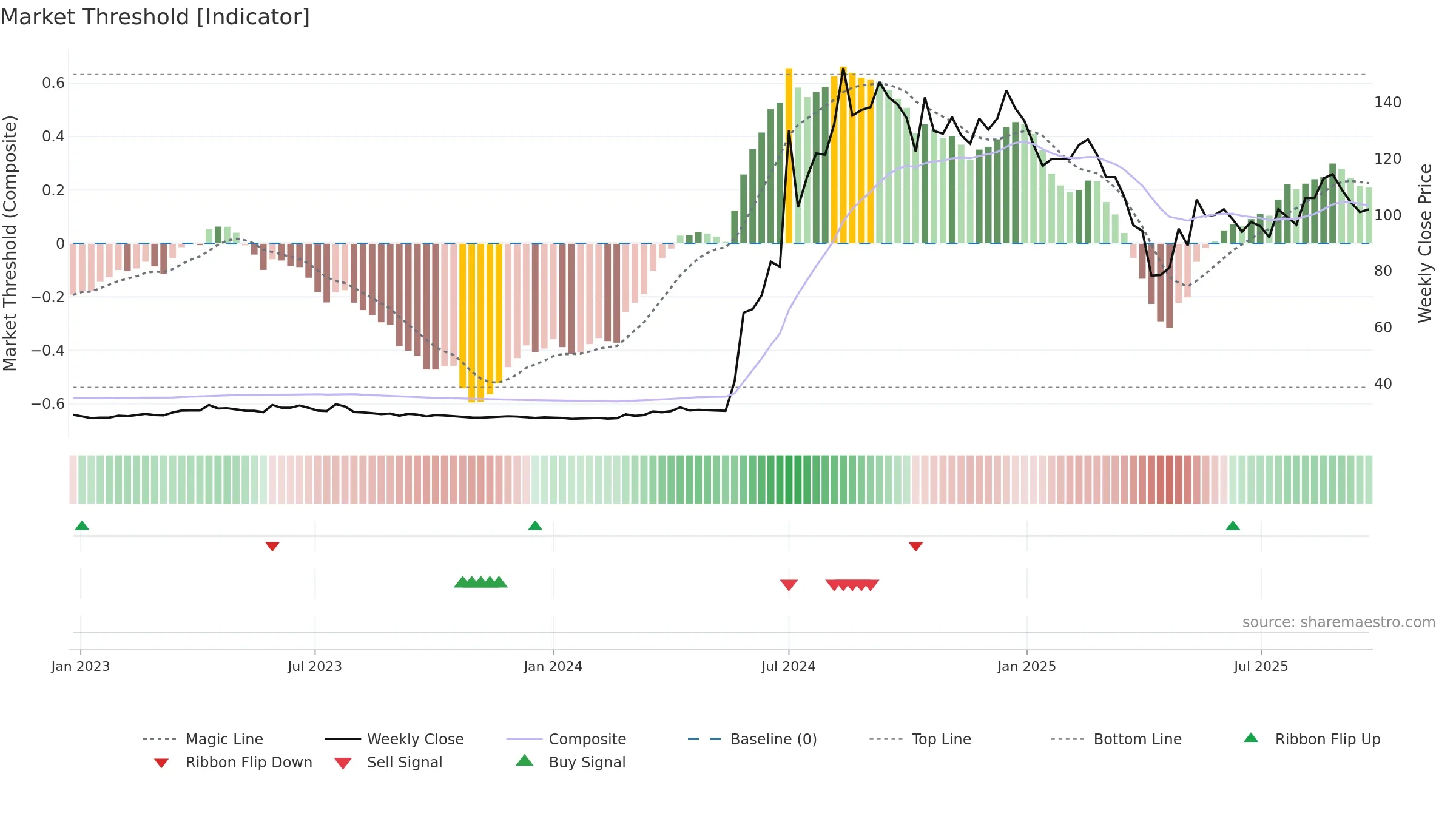The width and height of the screenshot is (1456, 819).
Task: Toggle Composite legend entry
Action: tap(566, 739)
